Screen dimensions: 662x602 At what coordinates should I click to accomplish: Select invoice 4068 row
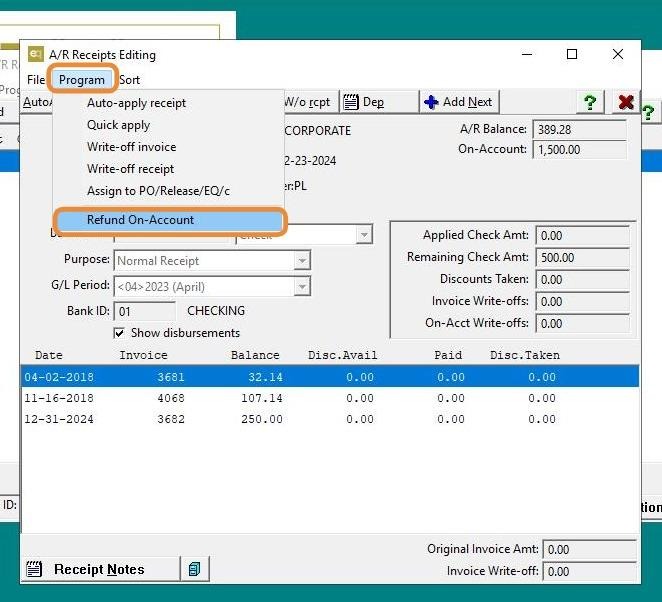click(x=330, y=398)
